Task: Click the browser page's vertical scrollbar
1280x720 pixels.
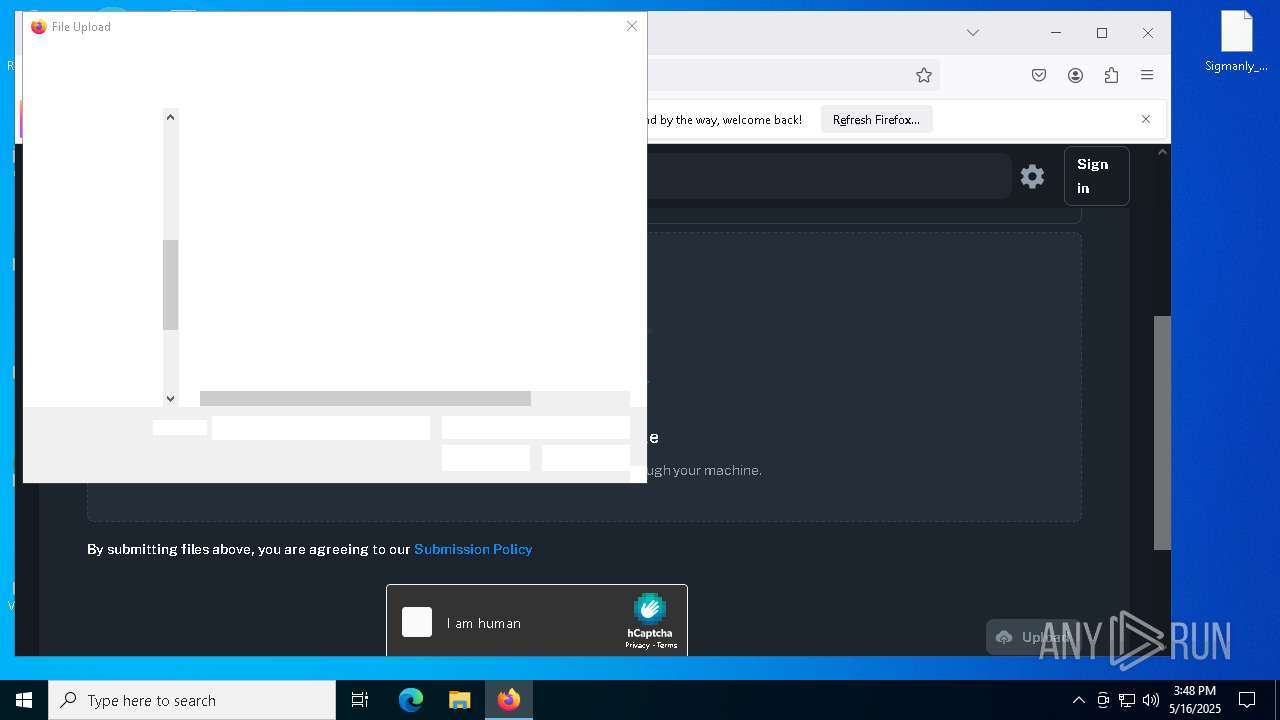Action: click(1162, 432)
